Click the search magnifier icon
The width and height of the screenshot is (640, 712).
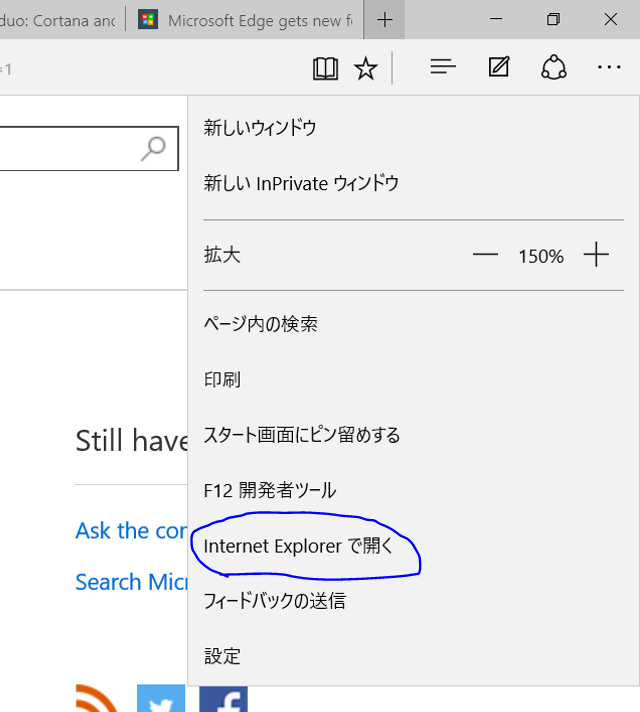pyautogui.click(x=154, y=149)
